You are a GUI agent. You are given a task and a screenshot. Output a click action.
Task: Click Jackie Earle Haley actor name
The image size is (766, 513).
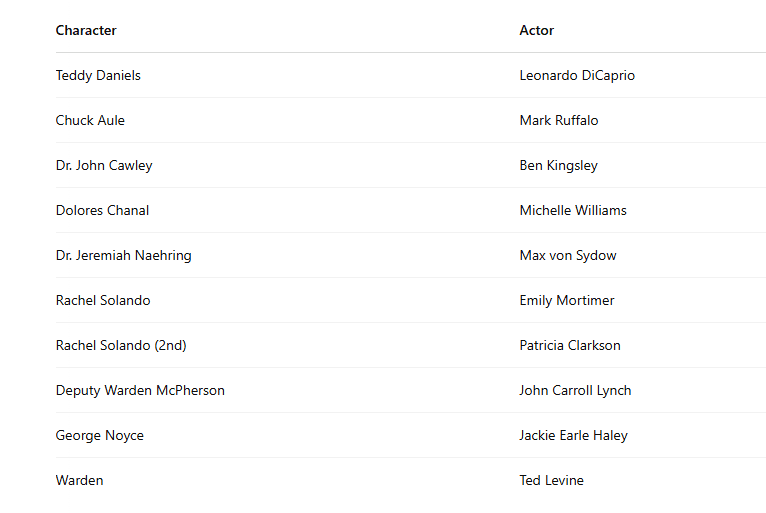(574, 435)
